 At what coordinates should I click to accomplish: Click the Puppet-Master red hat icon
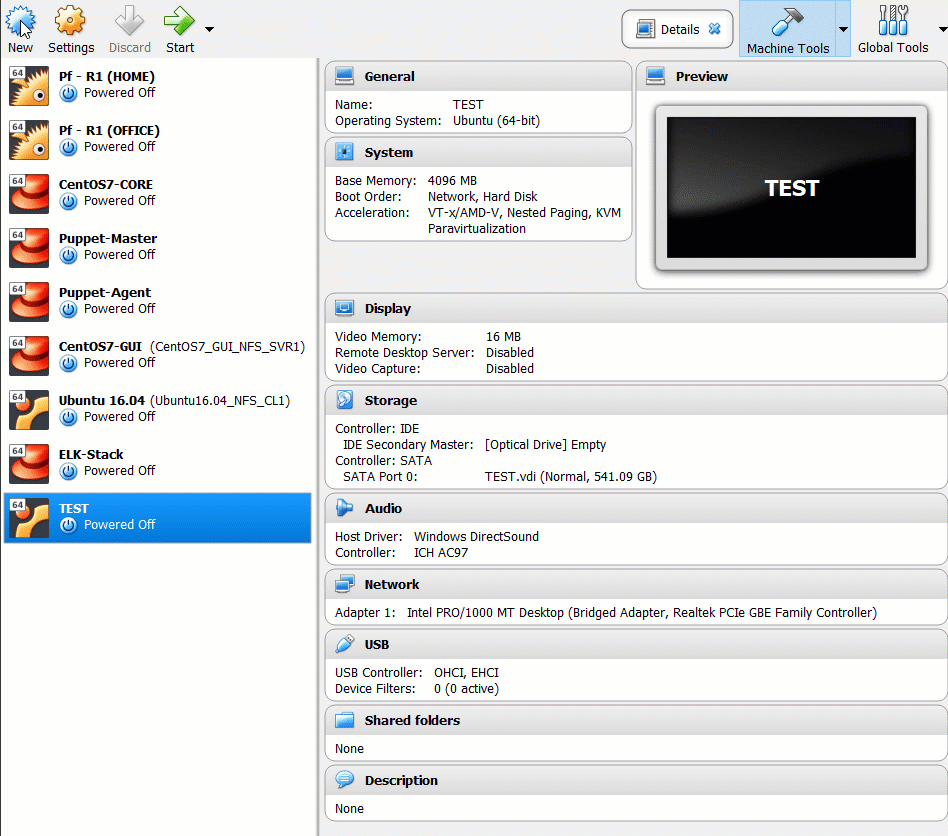[29, 248]
